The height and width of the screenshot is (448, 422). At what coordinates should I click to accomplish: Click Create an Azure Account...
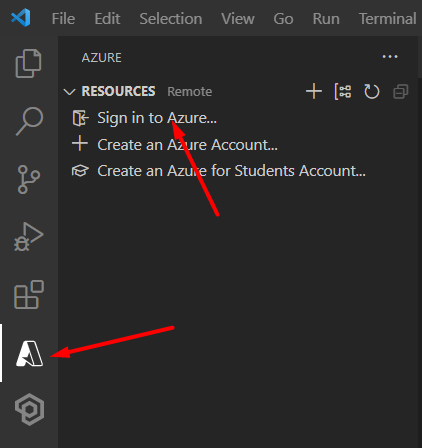187,145
